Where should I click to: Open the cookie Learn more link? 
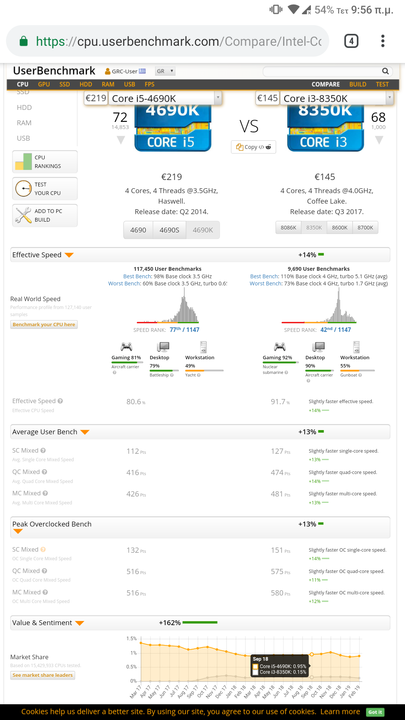[340, 712]
